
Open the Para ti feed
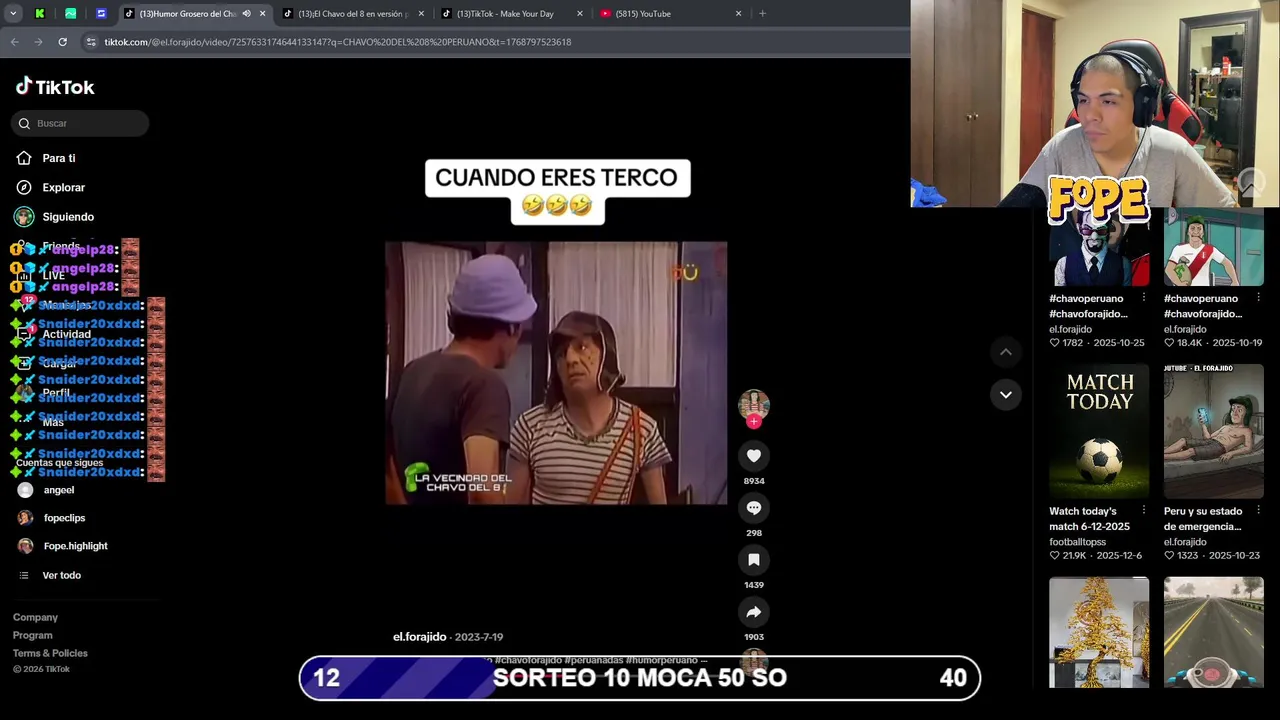coord(59,158)
